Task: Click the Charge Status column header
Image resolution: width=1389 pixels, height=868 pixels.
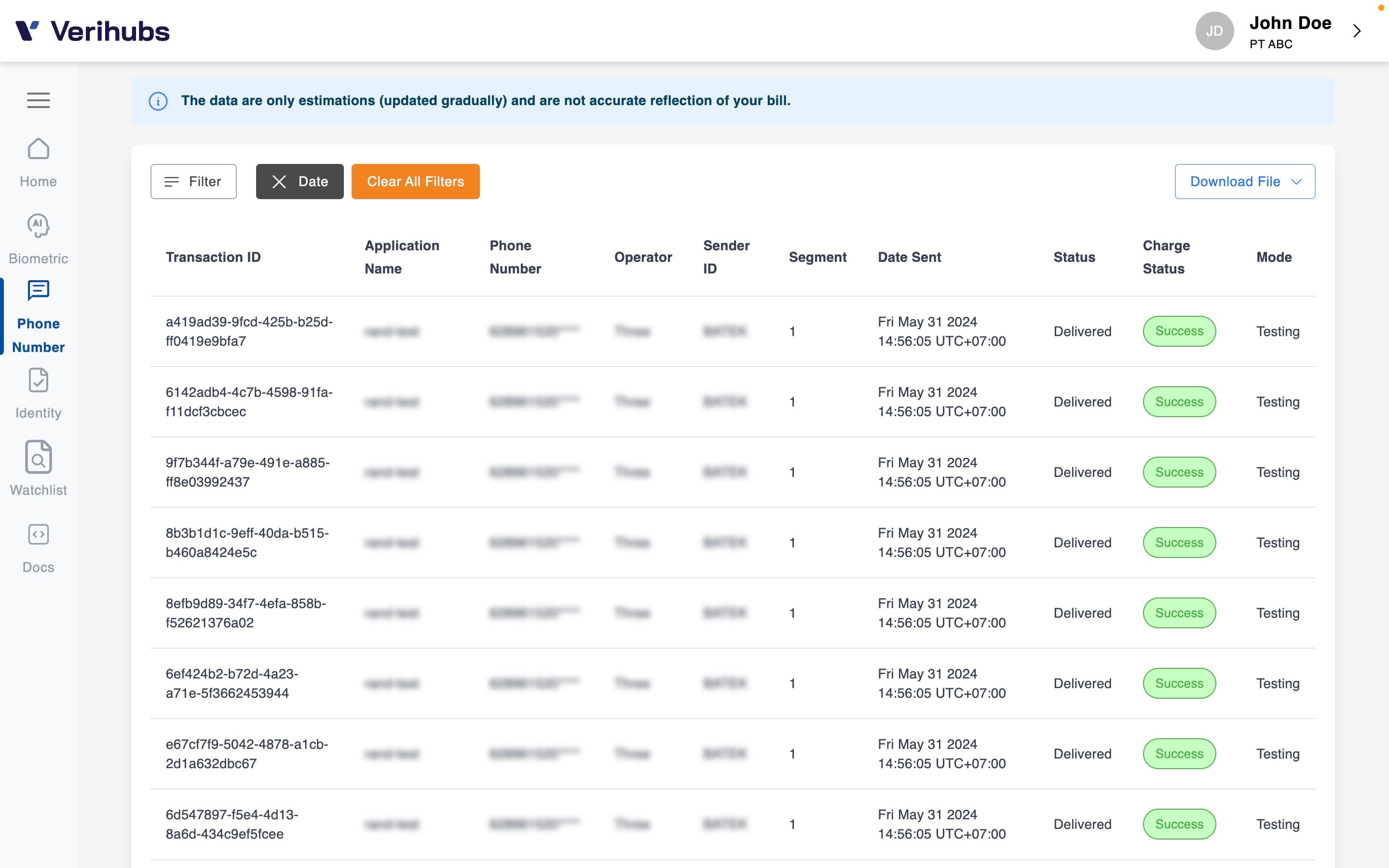Action: [x=1166, y=257]
